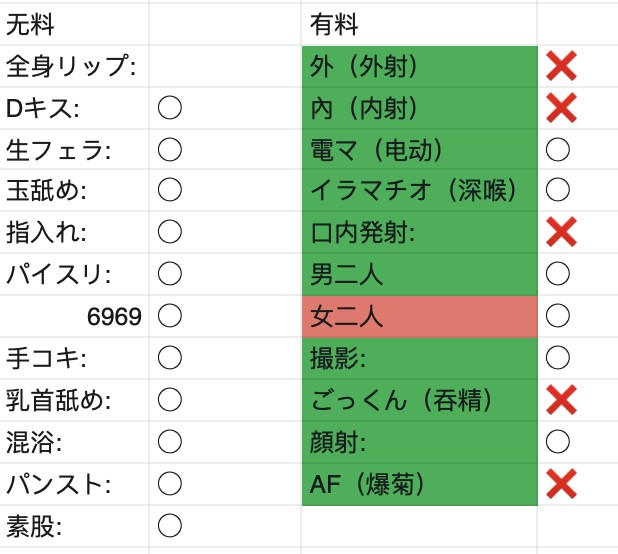The image size is (618, 554).
Task: Click the red X beside 内（内射）
Action: tap(561, 108)
